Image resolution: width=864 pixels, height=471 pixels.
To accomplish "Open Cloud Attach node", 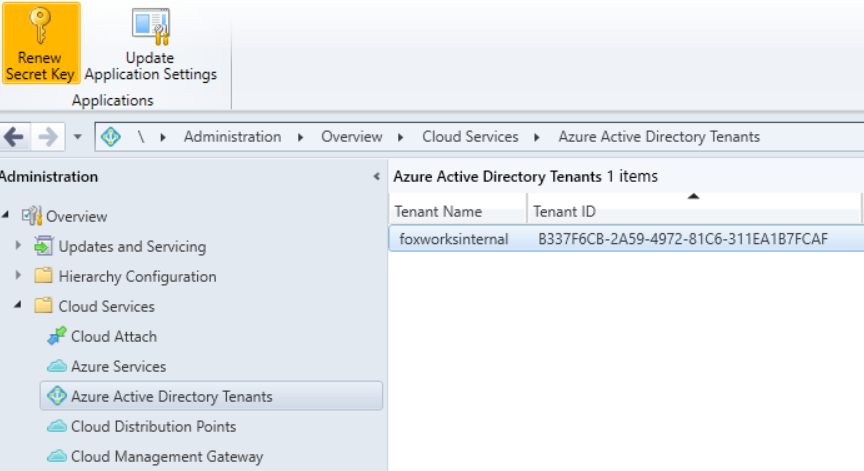I will 114,336.
